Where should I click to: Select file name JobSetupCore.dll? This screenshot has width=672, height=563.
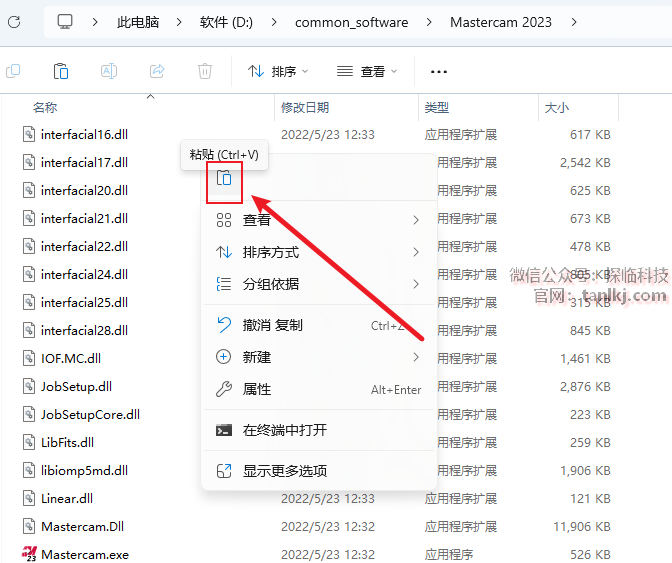pyautogui.click(x=90, y=414)
